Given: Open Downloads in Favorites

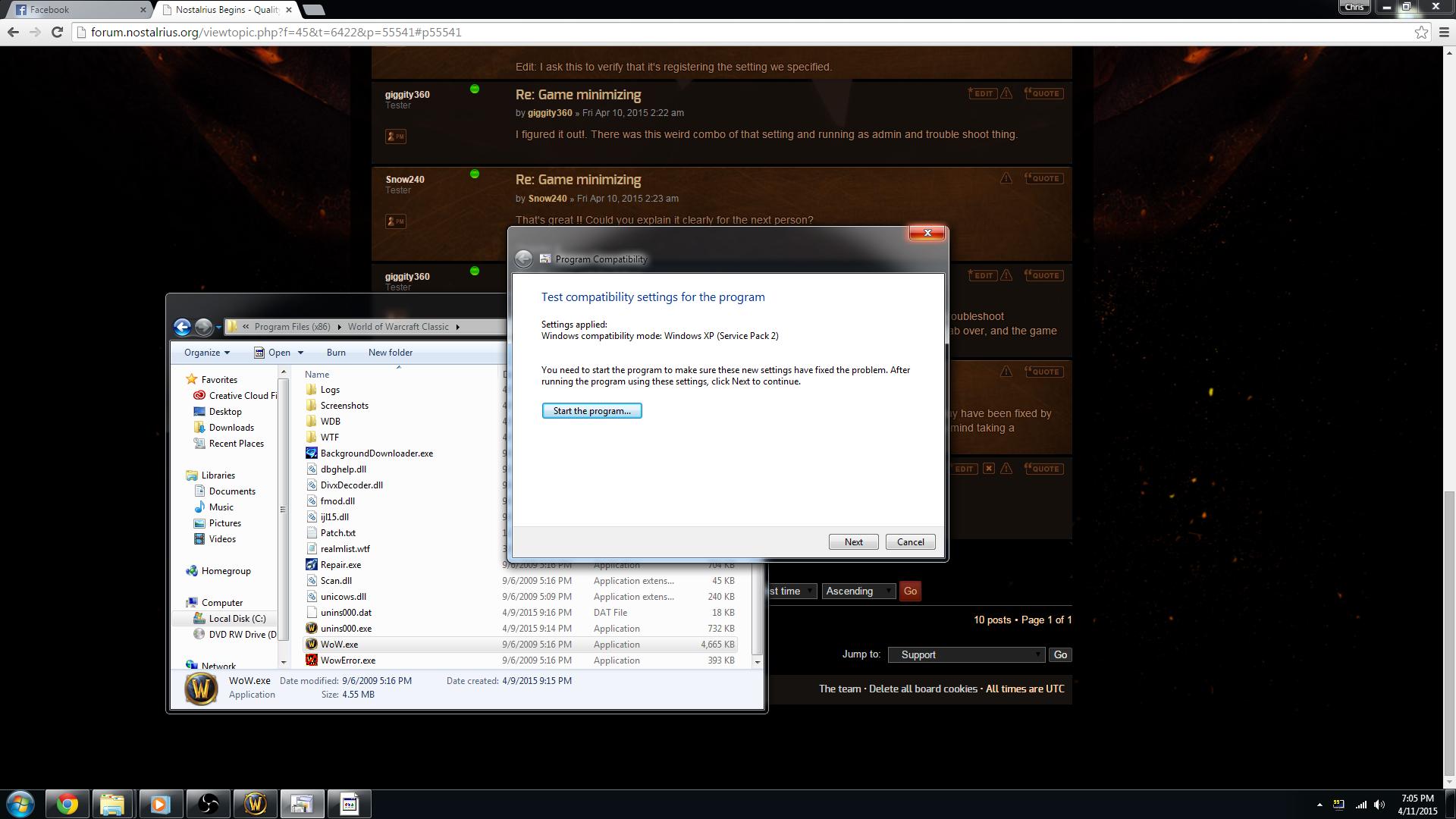Looking at the screenshot, I should point(231,428).
